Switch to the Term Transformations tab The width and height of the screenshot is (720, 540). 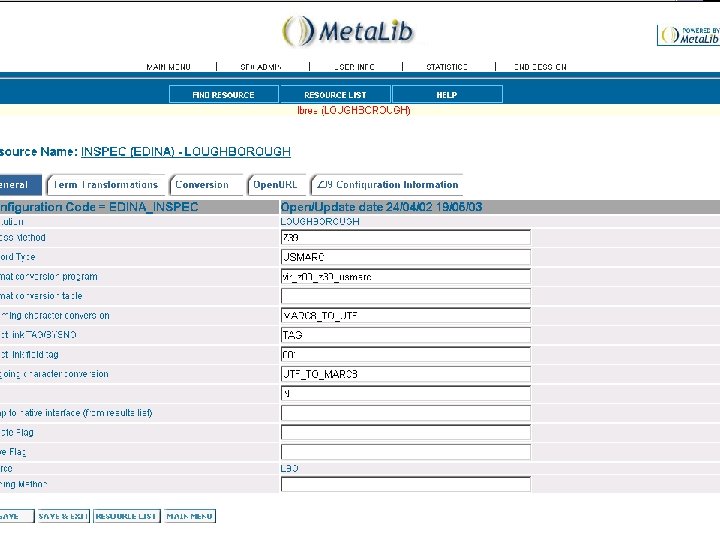click(x=106, y=185)
